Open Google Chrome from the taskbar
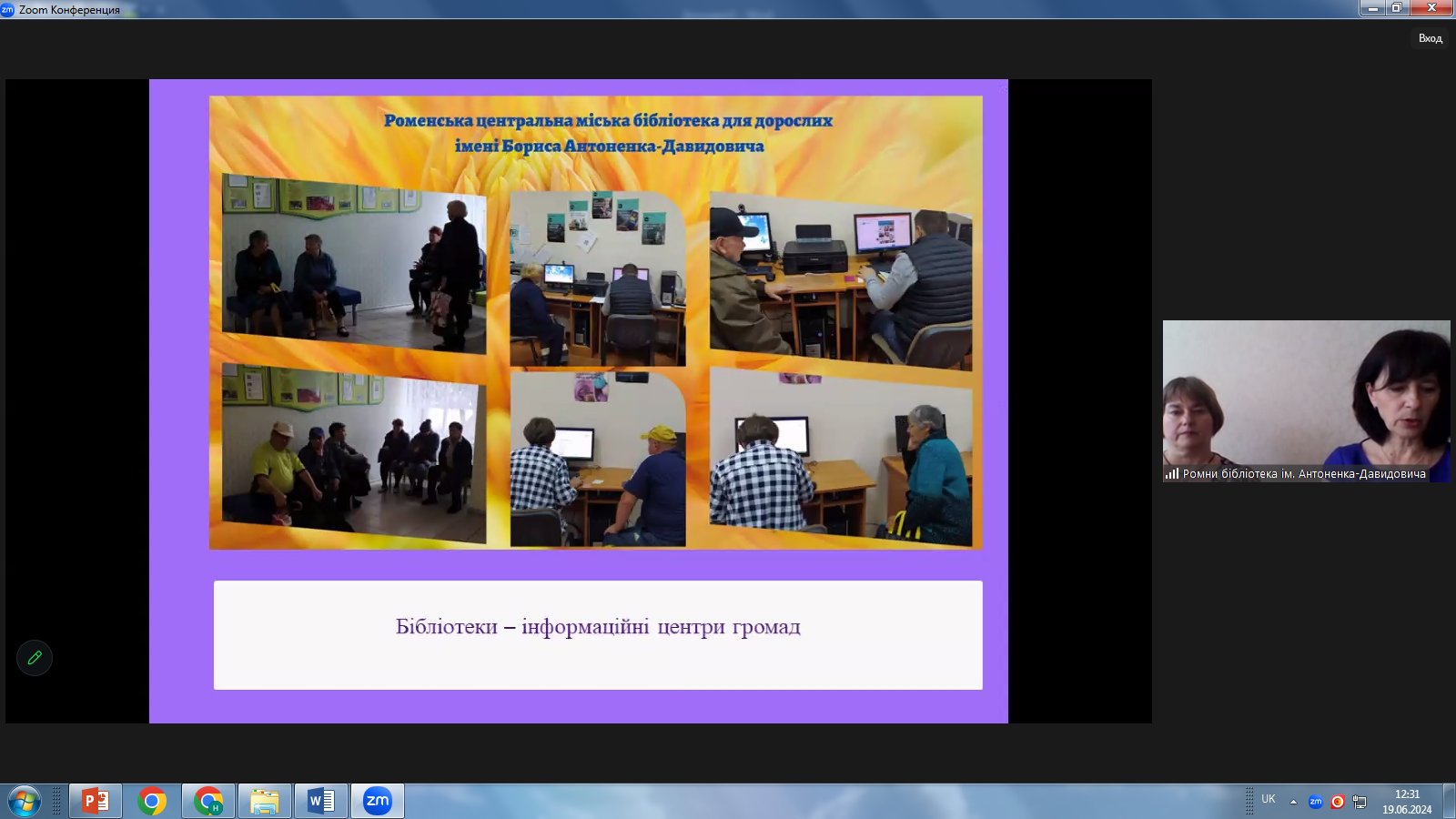This screenshot has width=1456, height=819. click(152, 801)
